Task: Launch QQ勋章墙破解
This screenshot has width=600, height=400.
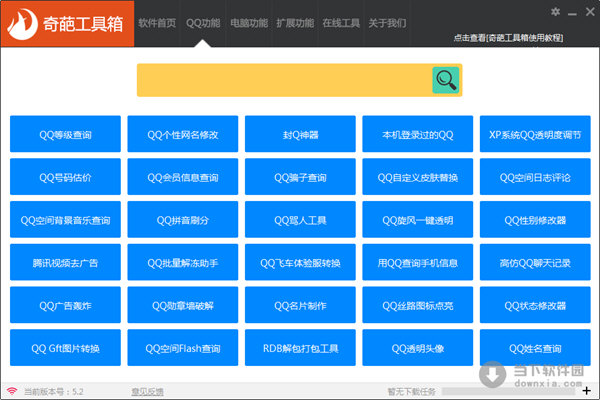Action: click(183, 305)
